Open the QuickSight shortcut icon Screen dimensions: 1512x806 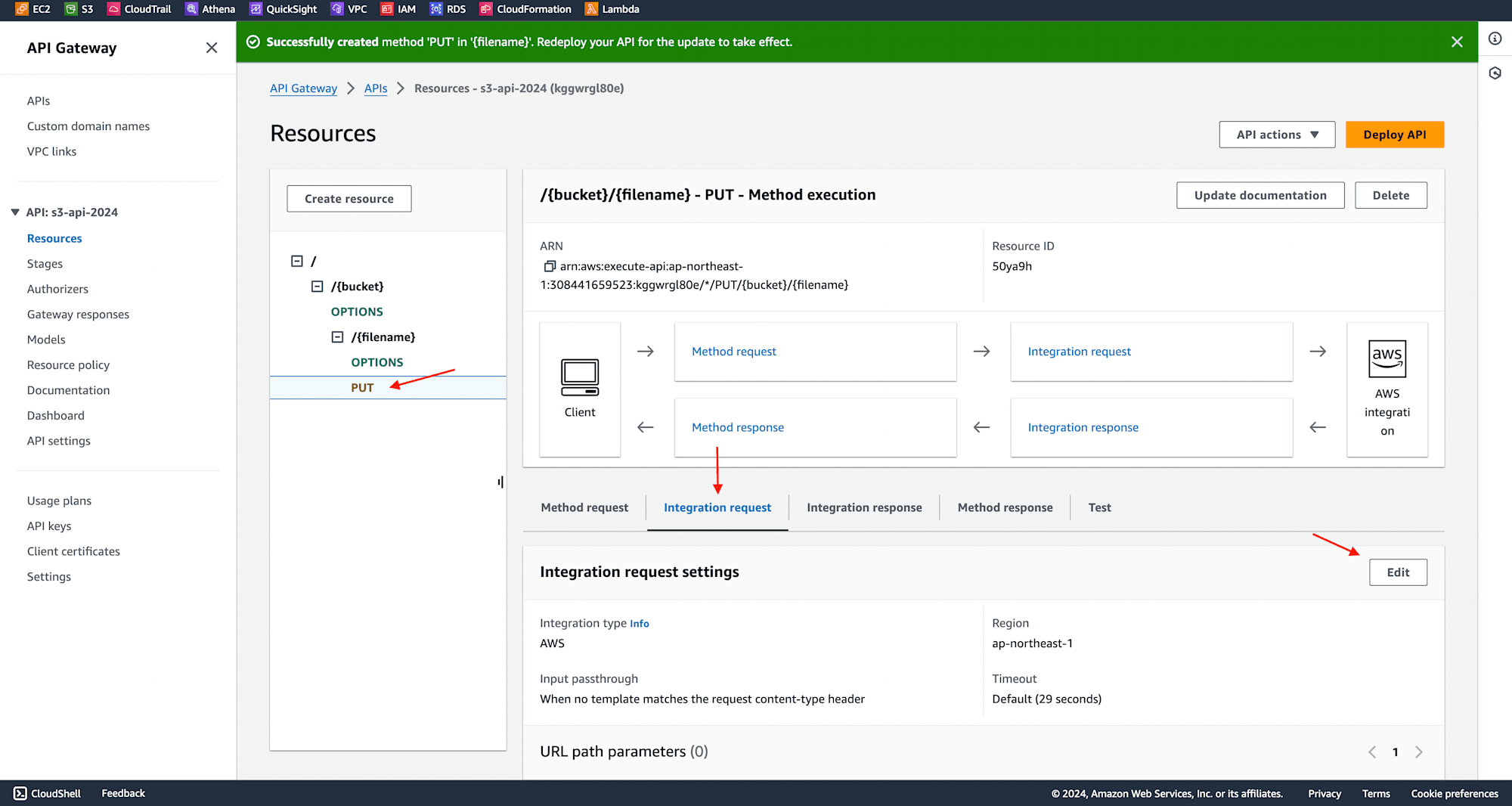point(256,9)
